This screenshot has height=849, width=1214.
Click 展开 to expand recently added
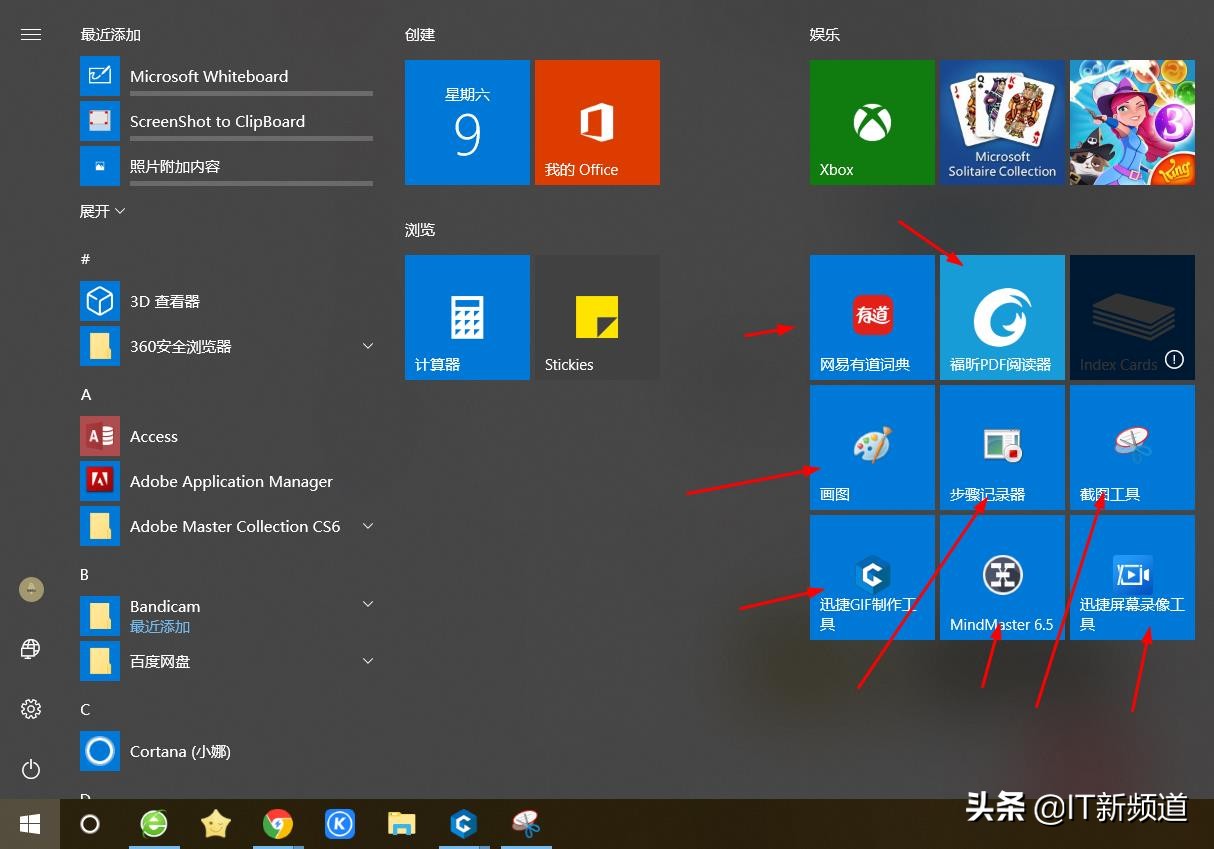103,211
